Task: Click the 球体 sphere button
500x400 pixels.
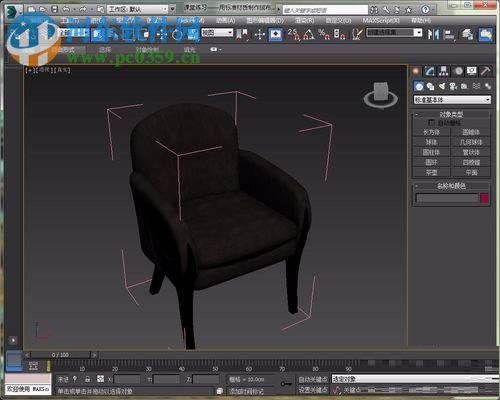Action: coord(431,142)
